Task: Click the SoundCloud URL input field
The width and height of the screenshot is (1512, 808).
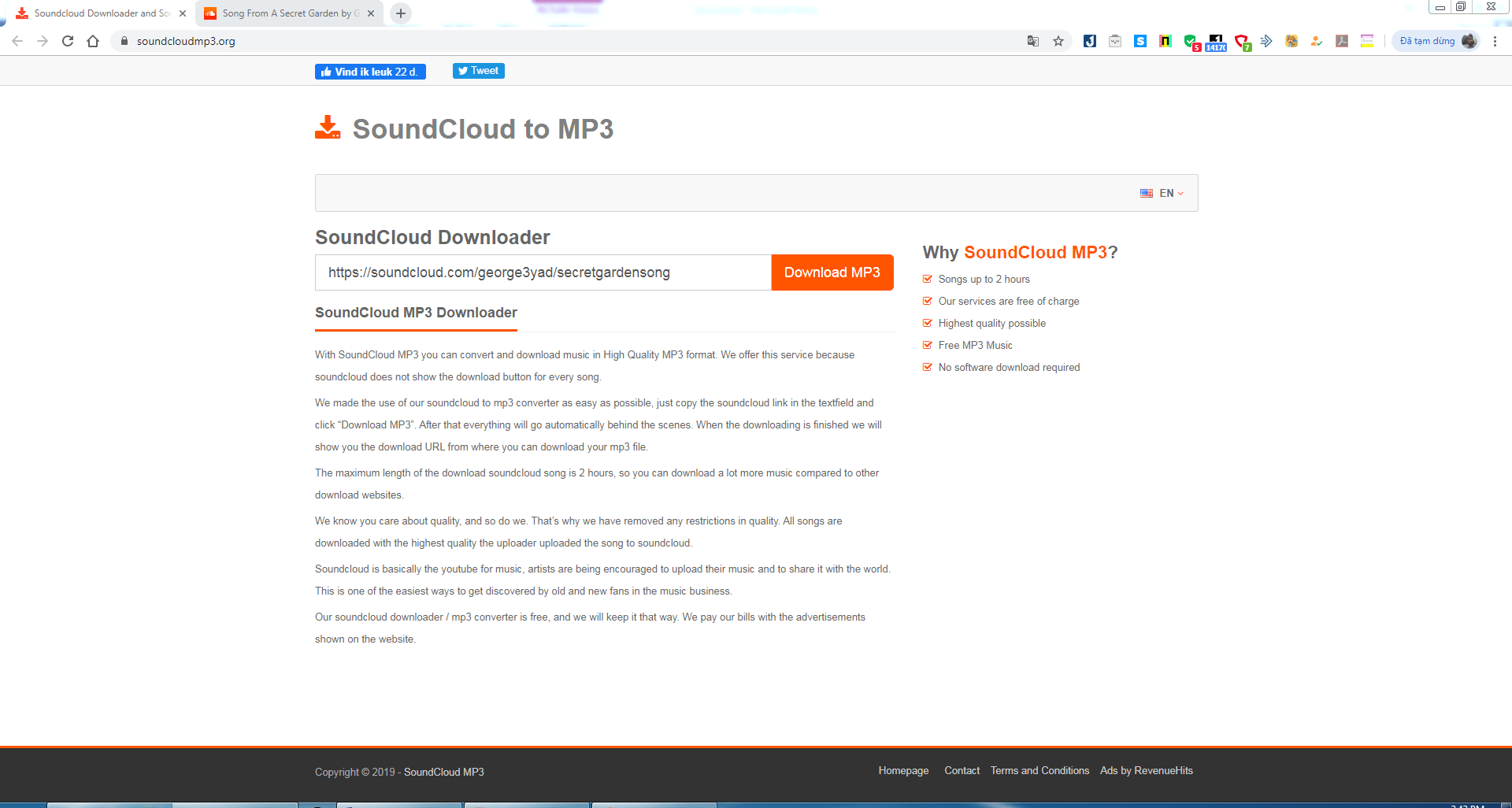Action: [543, 272]
